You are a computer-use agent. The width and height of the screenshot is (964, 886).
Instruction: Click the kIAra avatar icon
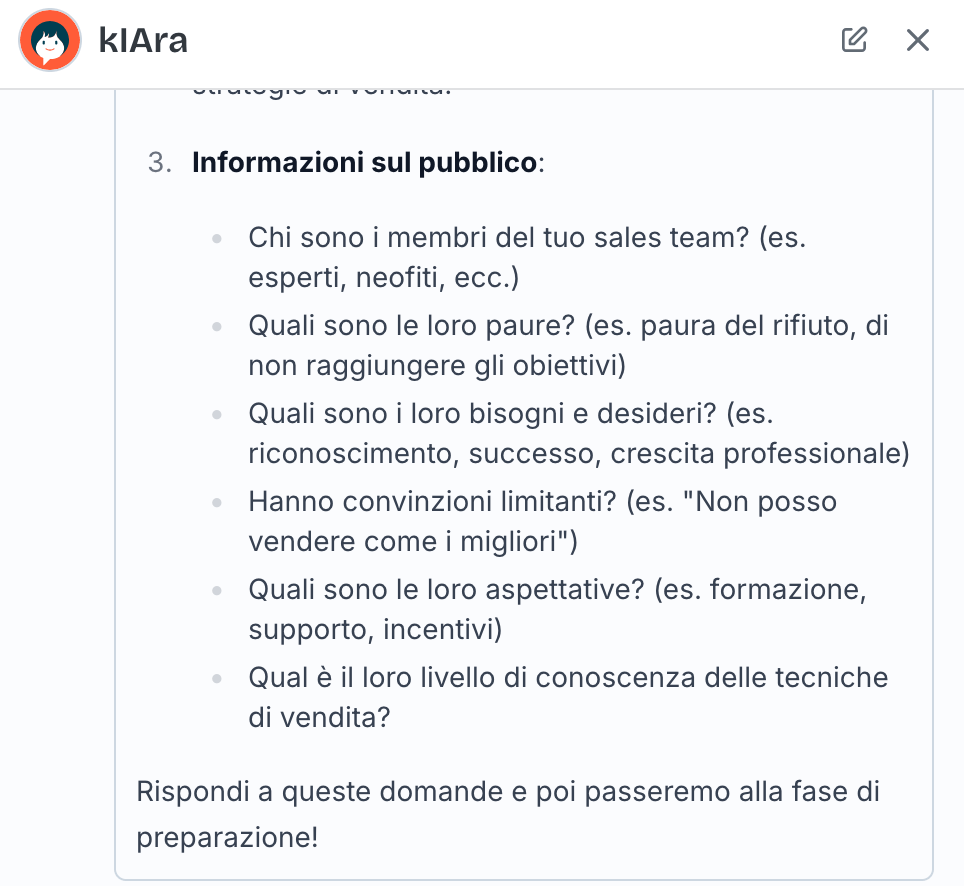pyautogui.click(x=50, y=40)
